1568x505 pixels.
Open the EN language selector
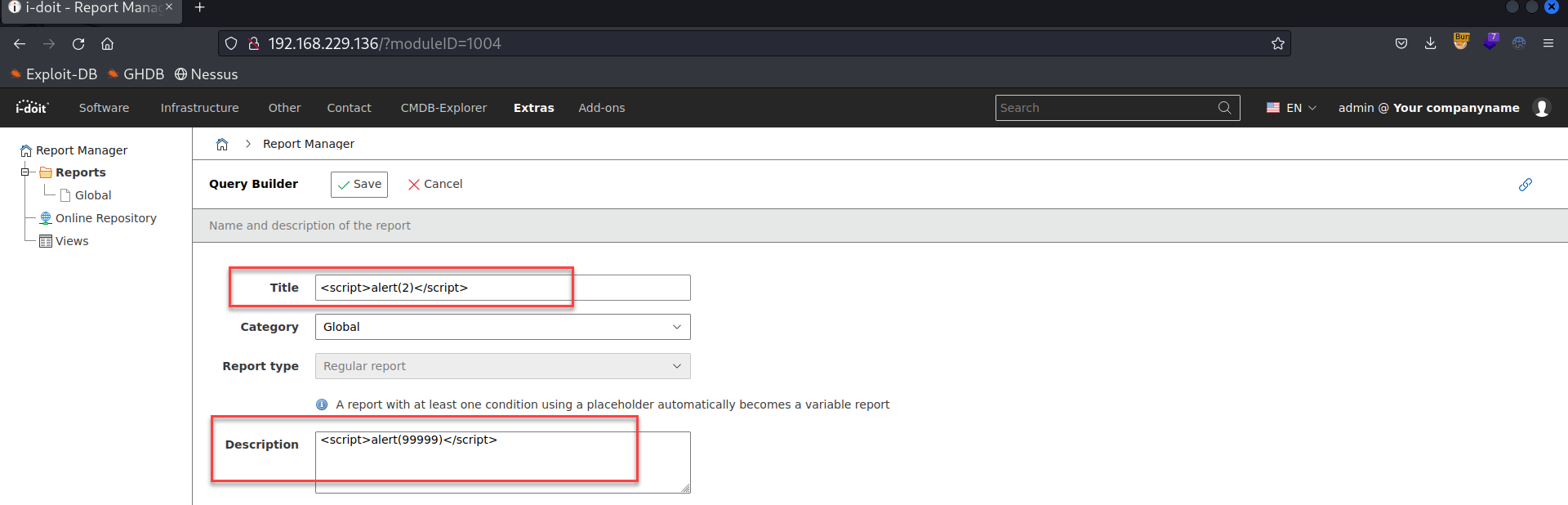click(1291, 108)
